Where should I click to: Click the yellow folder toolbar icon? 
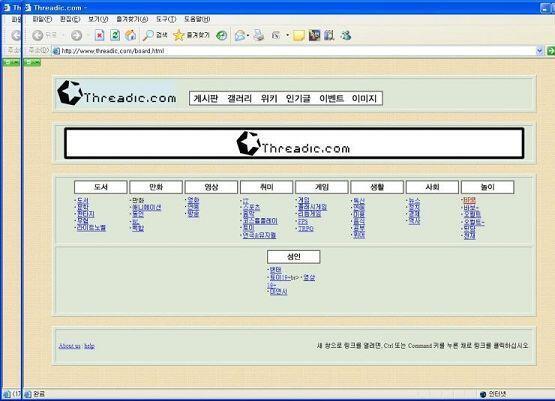pos(298,35)
